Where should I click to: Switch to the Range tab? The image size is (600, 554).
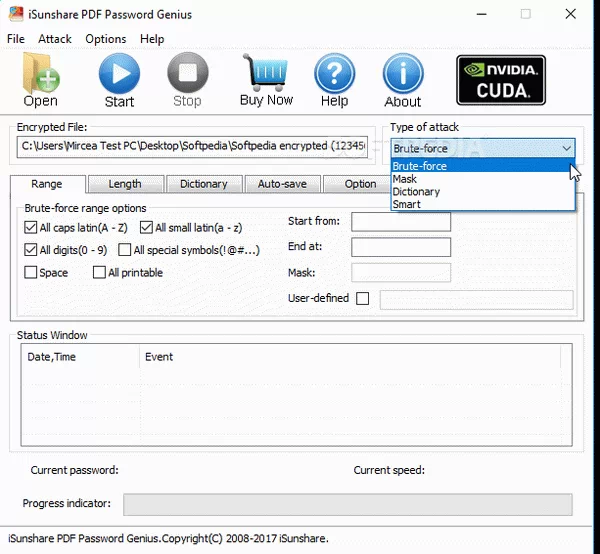(x=47, y=184)
